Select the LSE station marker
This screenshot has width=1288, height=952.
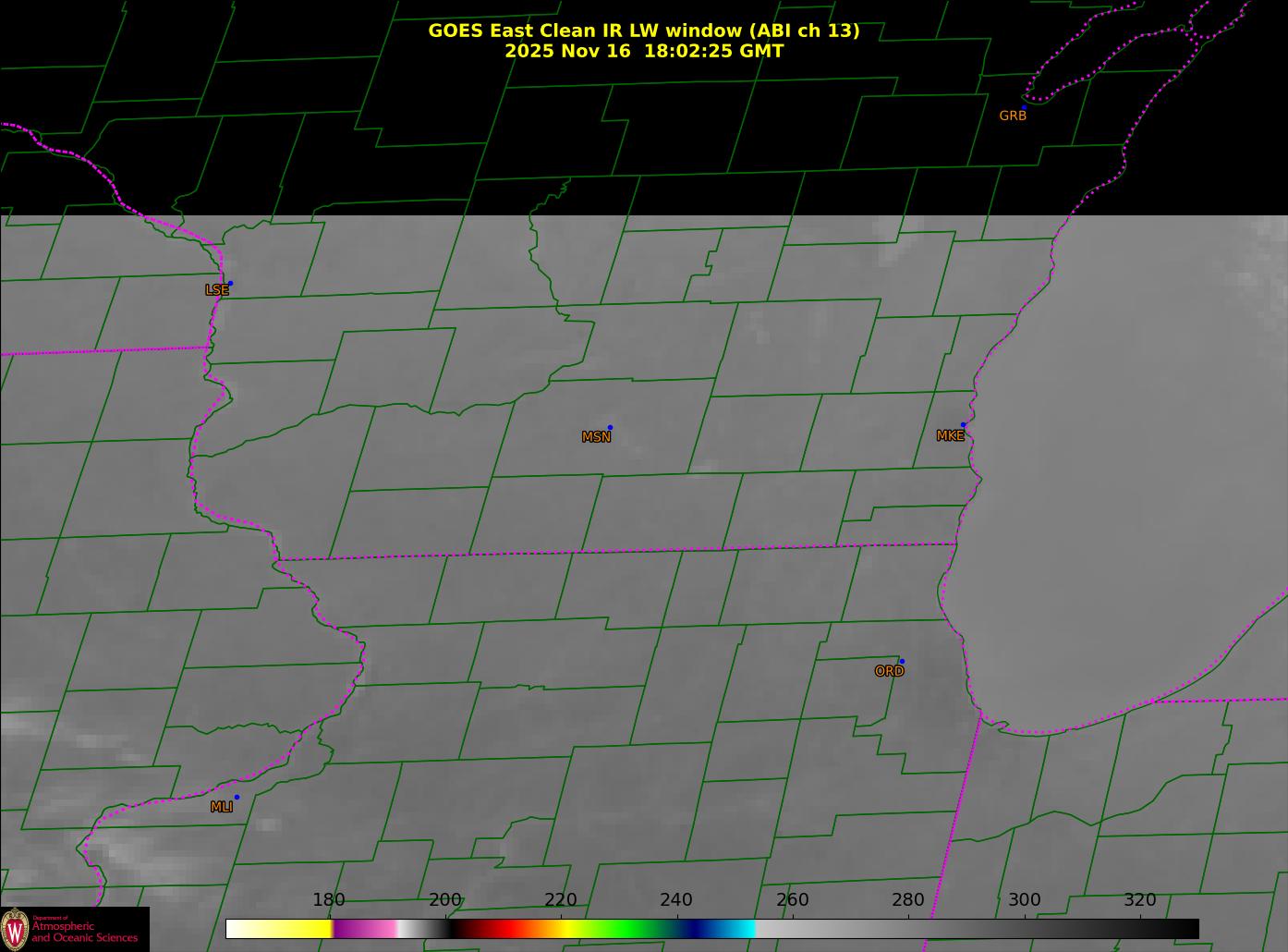230,284
